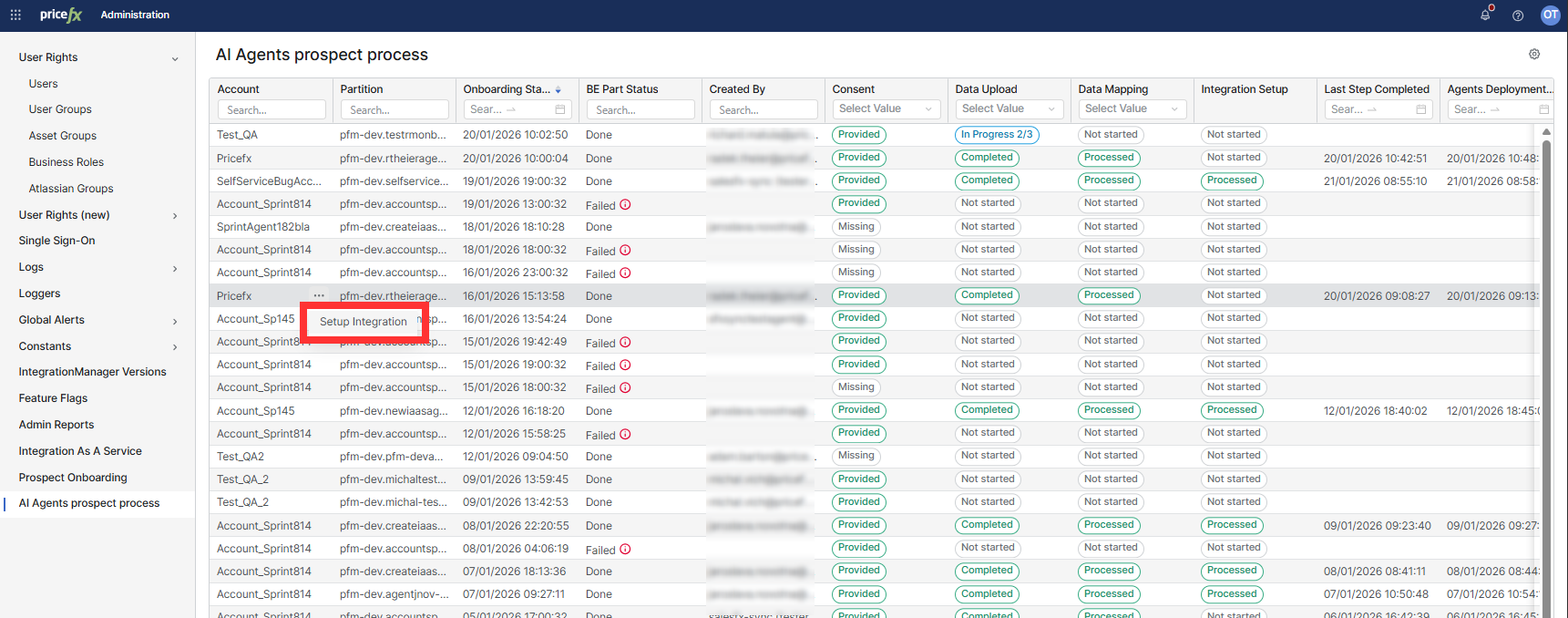This screenshot has width=1568, height=618.
Task: Click sort arrow on Onboarding Start column
Action: pyautogui.click(x=559, y=89)
